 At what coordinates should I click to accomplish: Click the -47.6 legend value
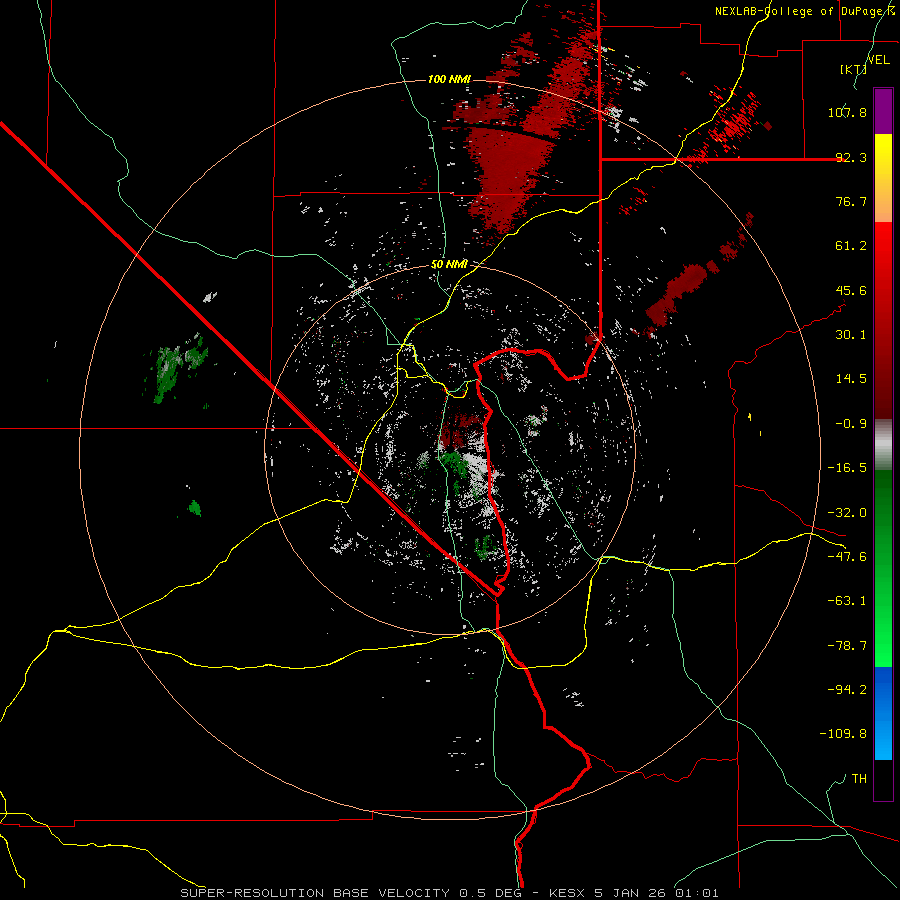847,557
